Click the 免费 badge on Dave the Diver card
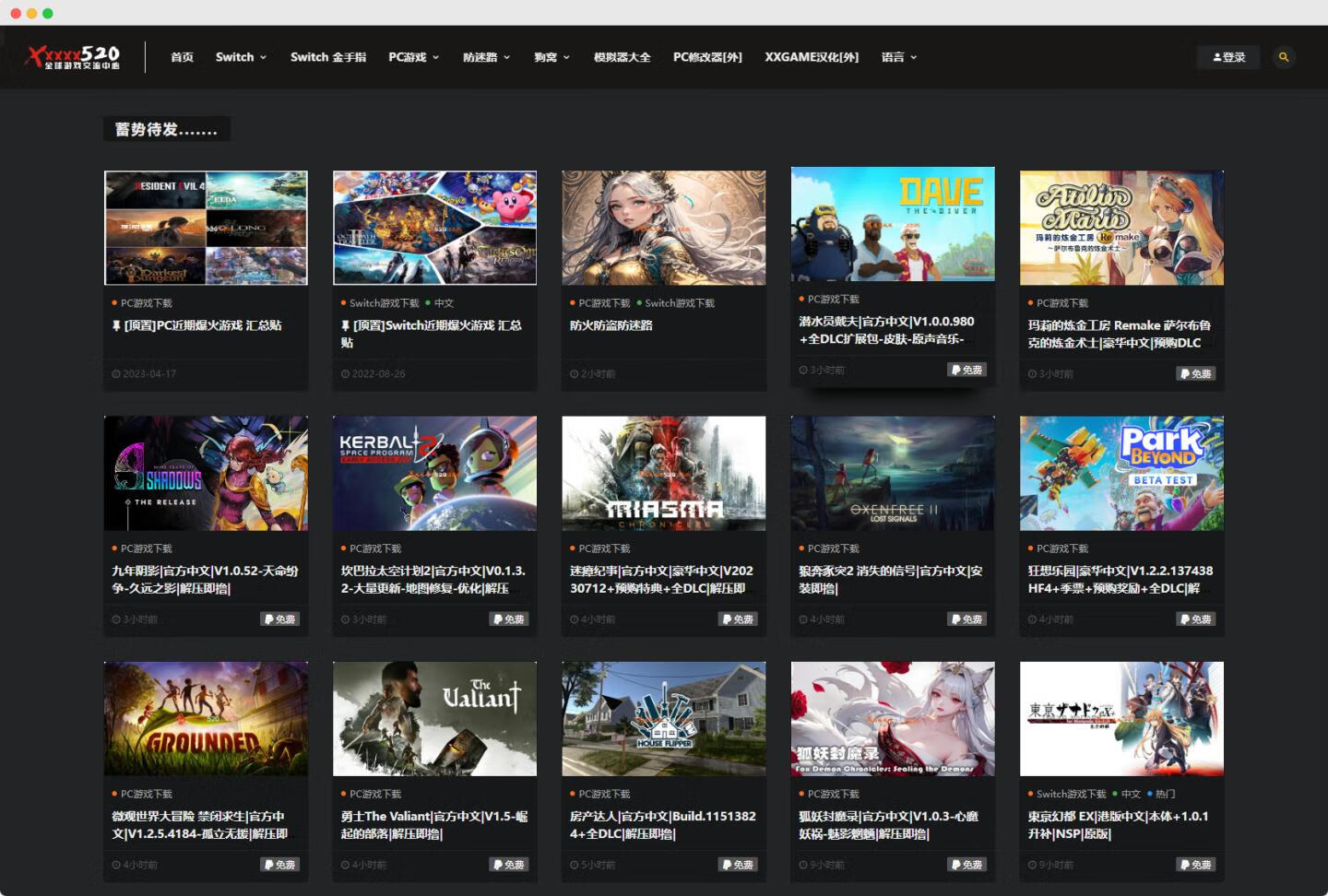Viewport: 1328px width, 896px height. click(x=967, y=370)
